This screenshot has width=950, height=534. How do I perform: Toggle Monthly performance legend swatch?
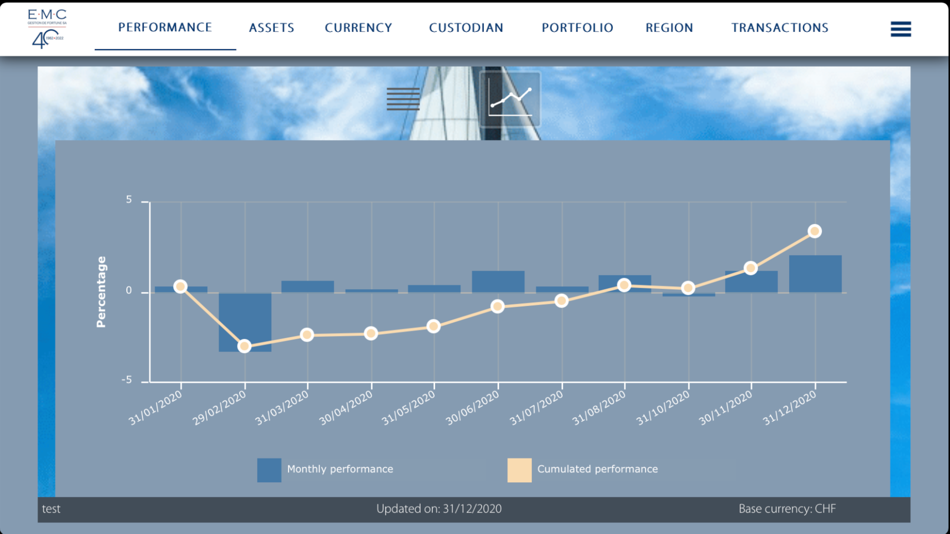pos(269,470)
